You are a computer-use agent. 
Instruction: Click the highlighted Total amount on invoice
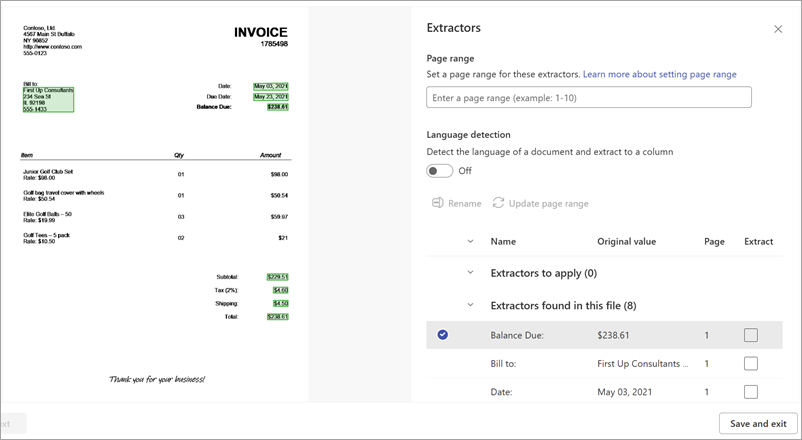[x=277, y=316]
